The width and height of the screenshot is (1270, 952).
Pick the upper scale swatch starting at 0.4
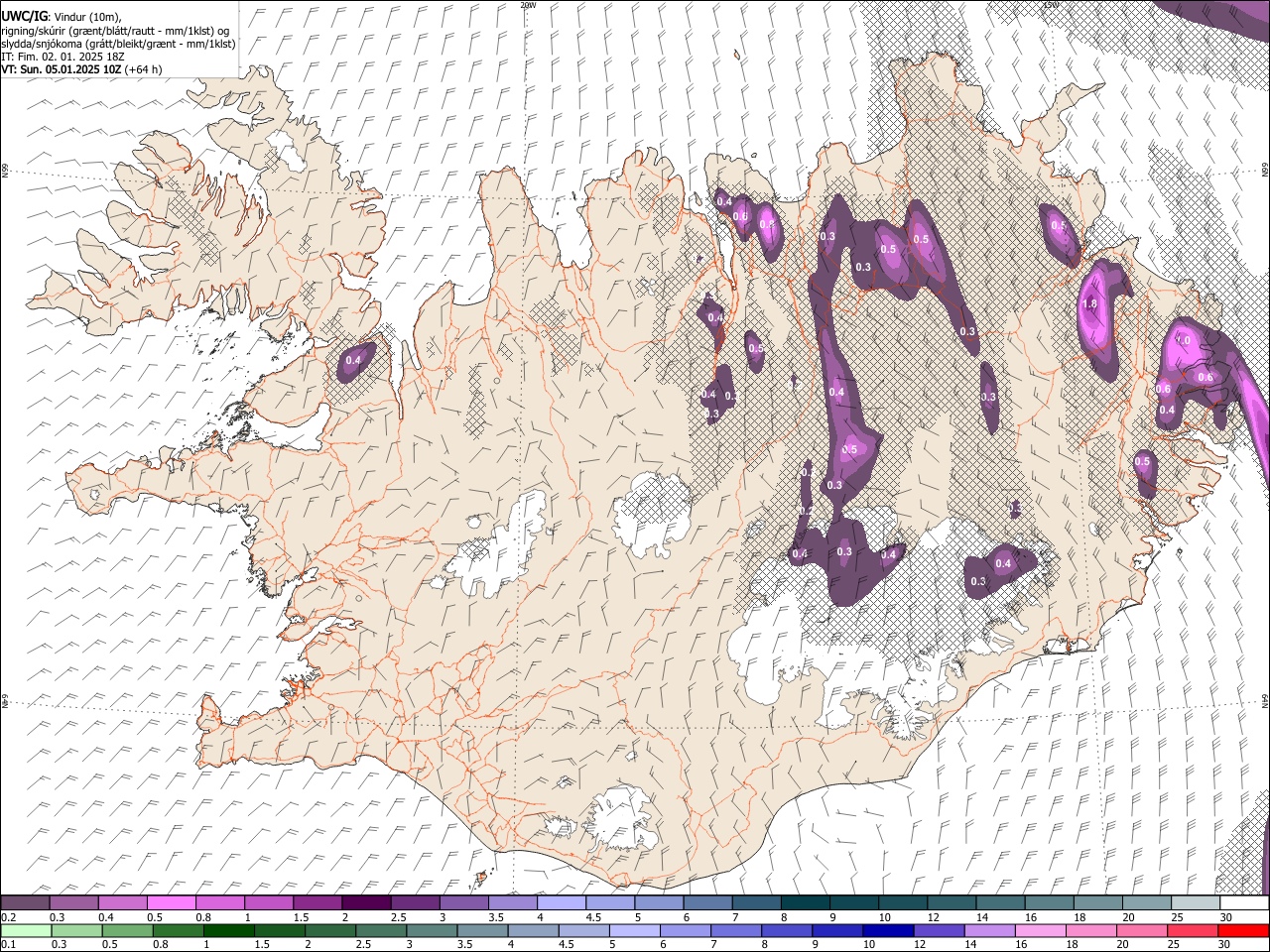coord(123,903)
